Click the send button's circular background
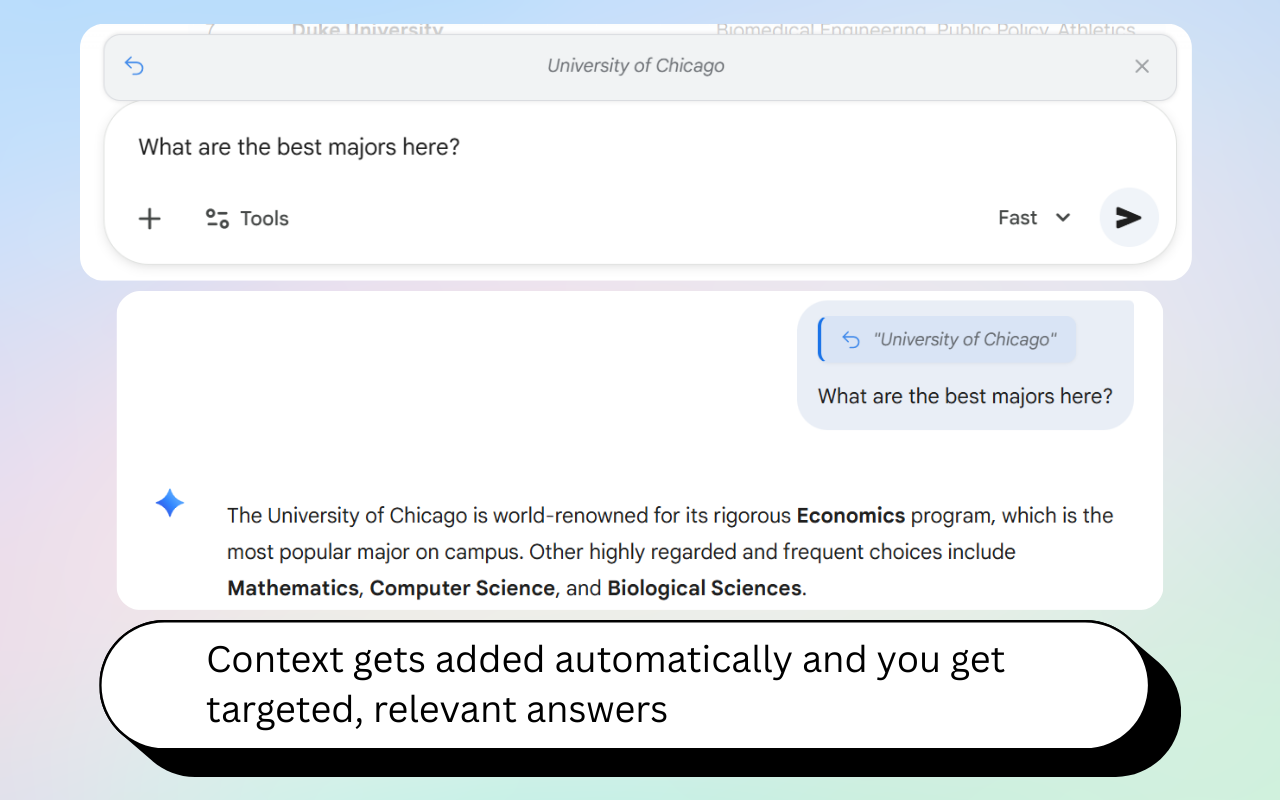Viewport: 1280px width, 800px height. pyautogui.click(x=1128, y=218)
